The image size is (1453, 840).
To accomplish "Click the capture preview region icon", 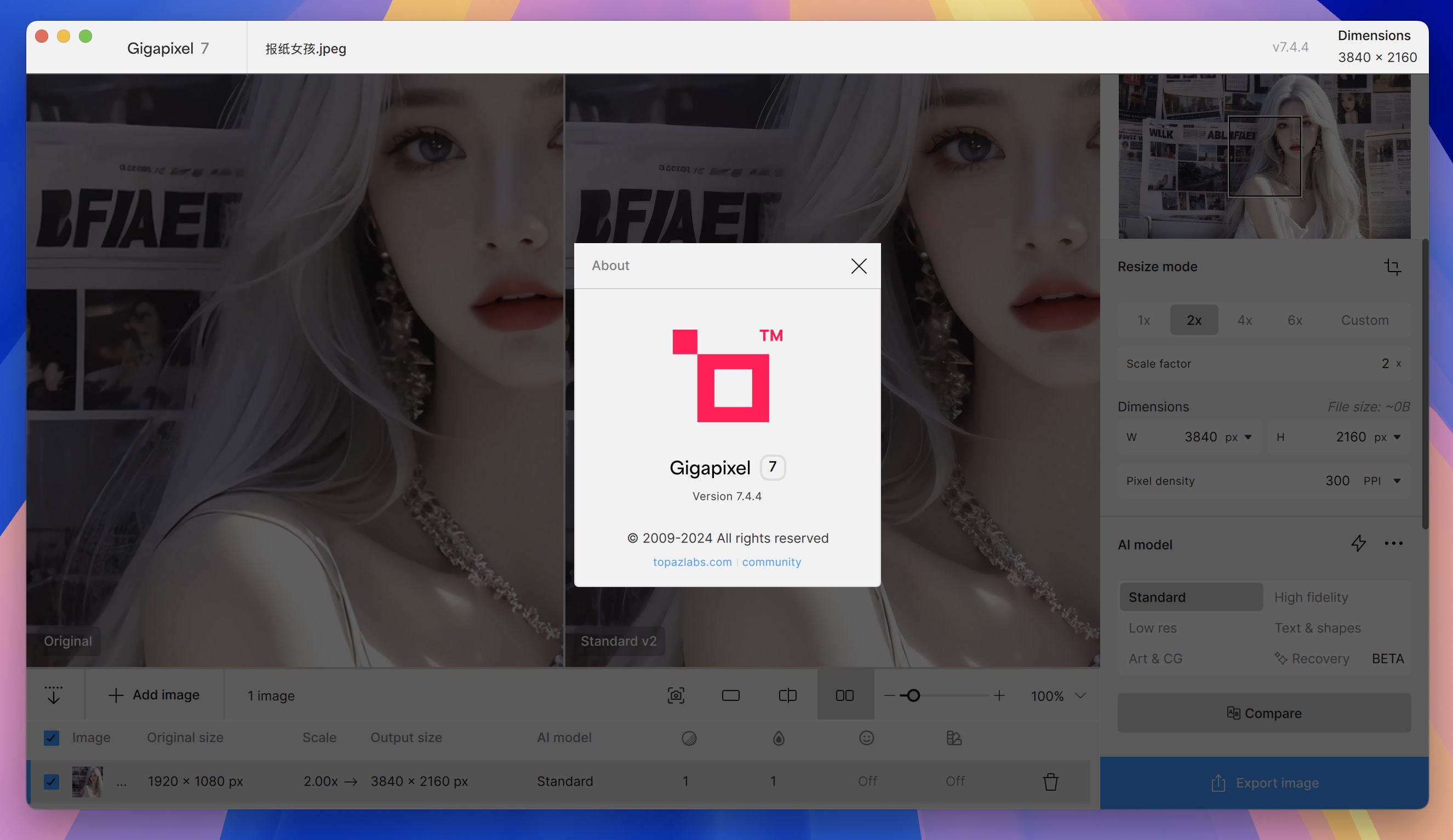I will pyautogui.click(x=676, y=695).
